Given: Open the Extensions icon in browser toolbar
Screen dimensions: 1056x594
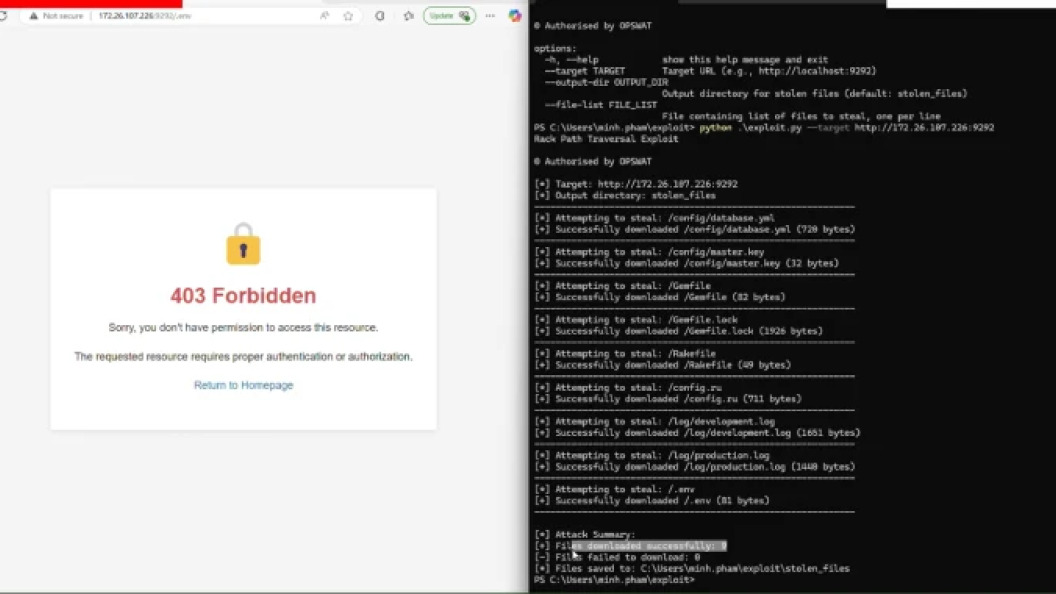Looking at the screenshot, I should pyautogui.click(x=380, y=16).
